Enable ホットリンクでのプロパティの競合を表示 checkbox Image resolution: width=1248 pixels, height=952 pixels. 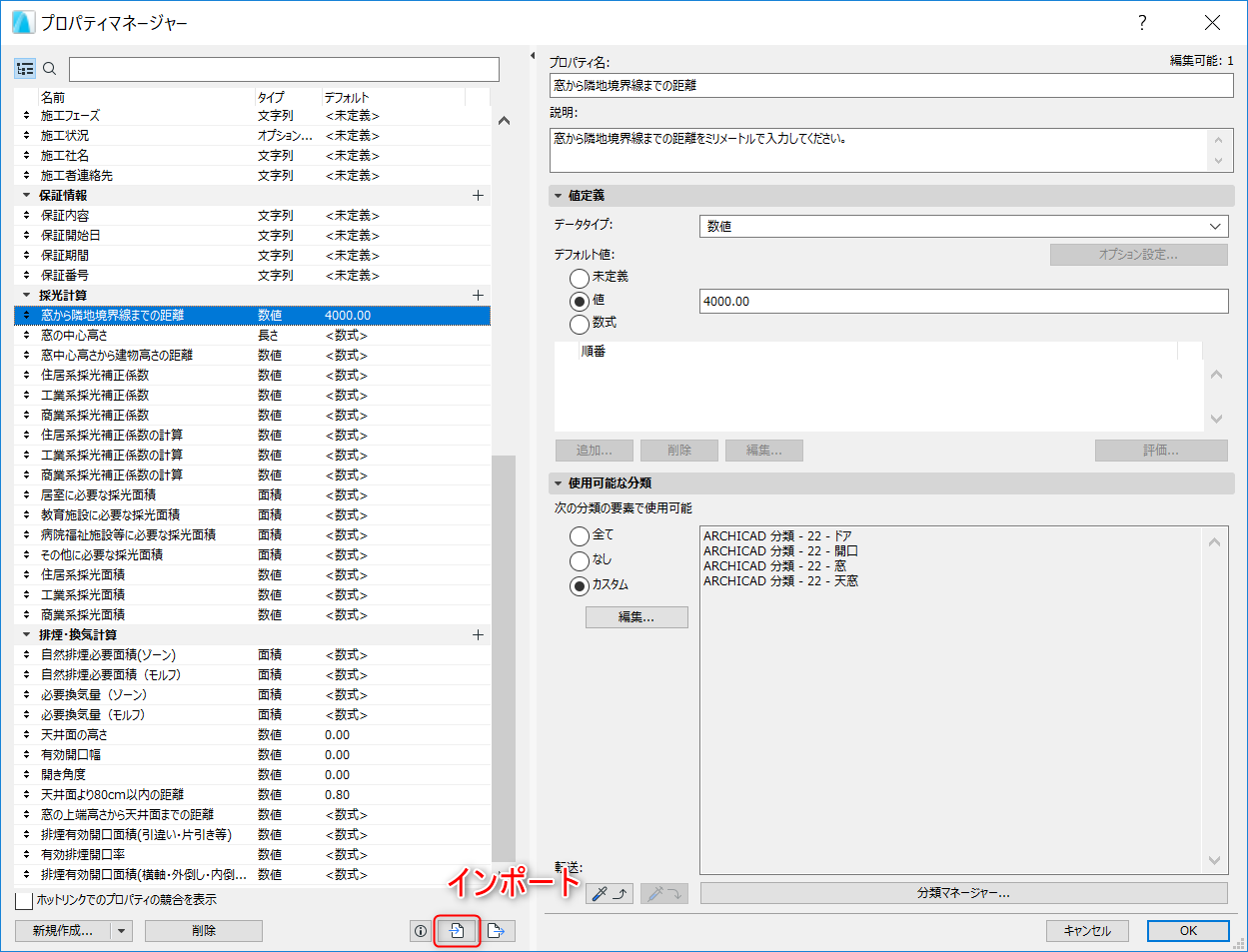(24, 900)
